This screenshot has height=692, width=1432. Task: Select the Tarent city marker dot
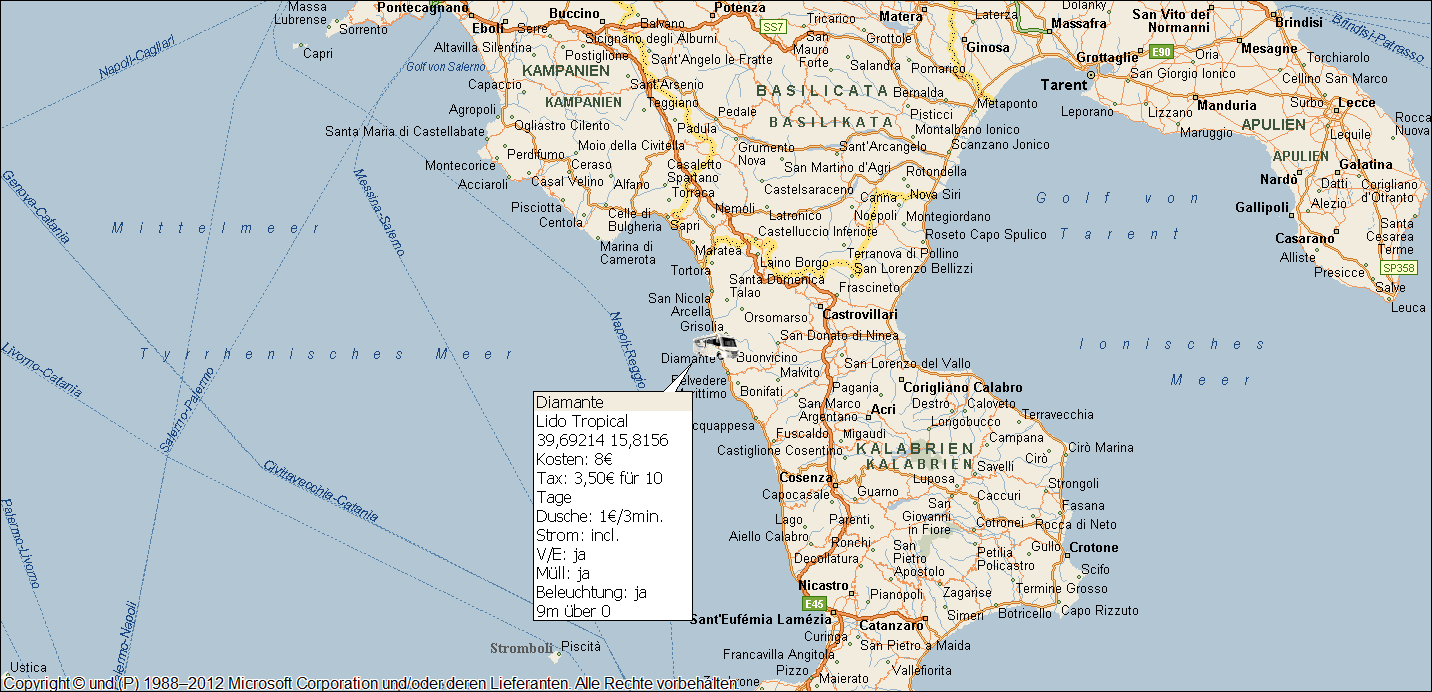[x=1091, y=74]
